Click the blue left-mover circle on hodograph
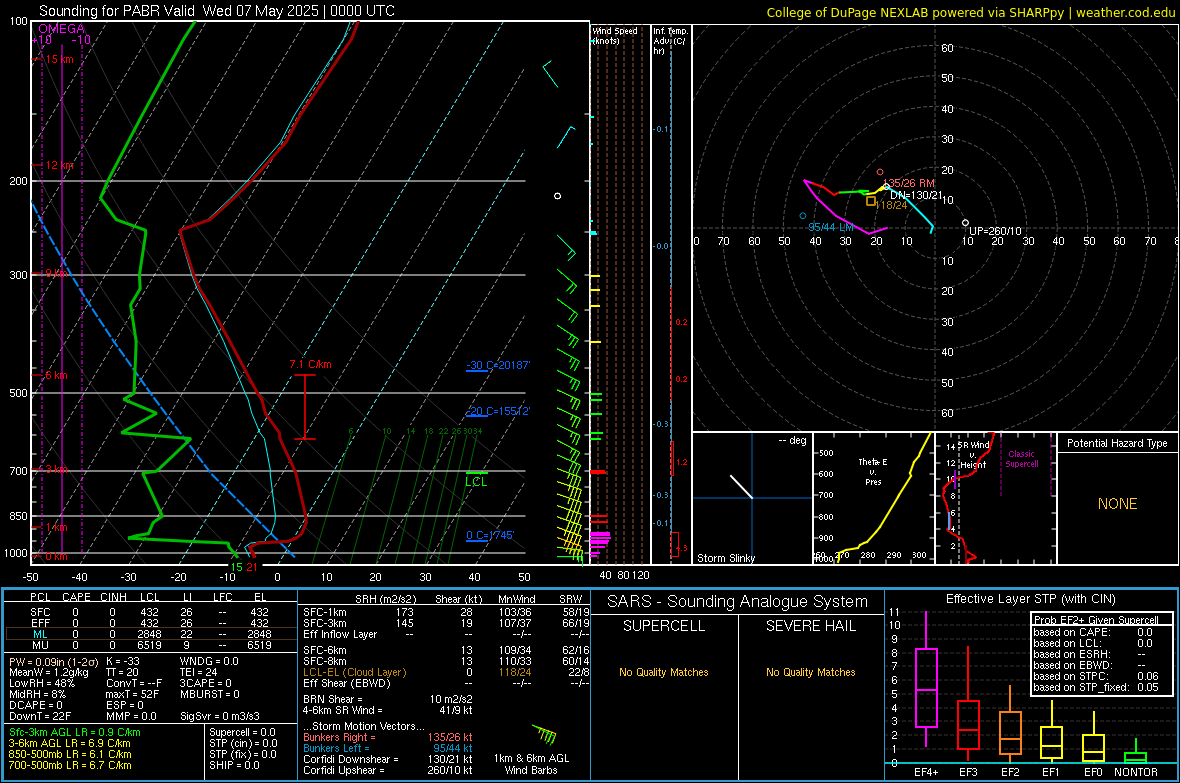 click(803, 216)
